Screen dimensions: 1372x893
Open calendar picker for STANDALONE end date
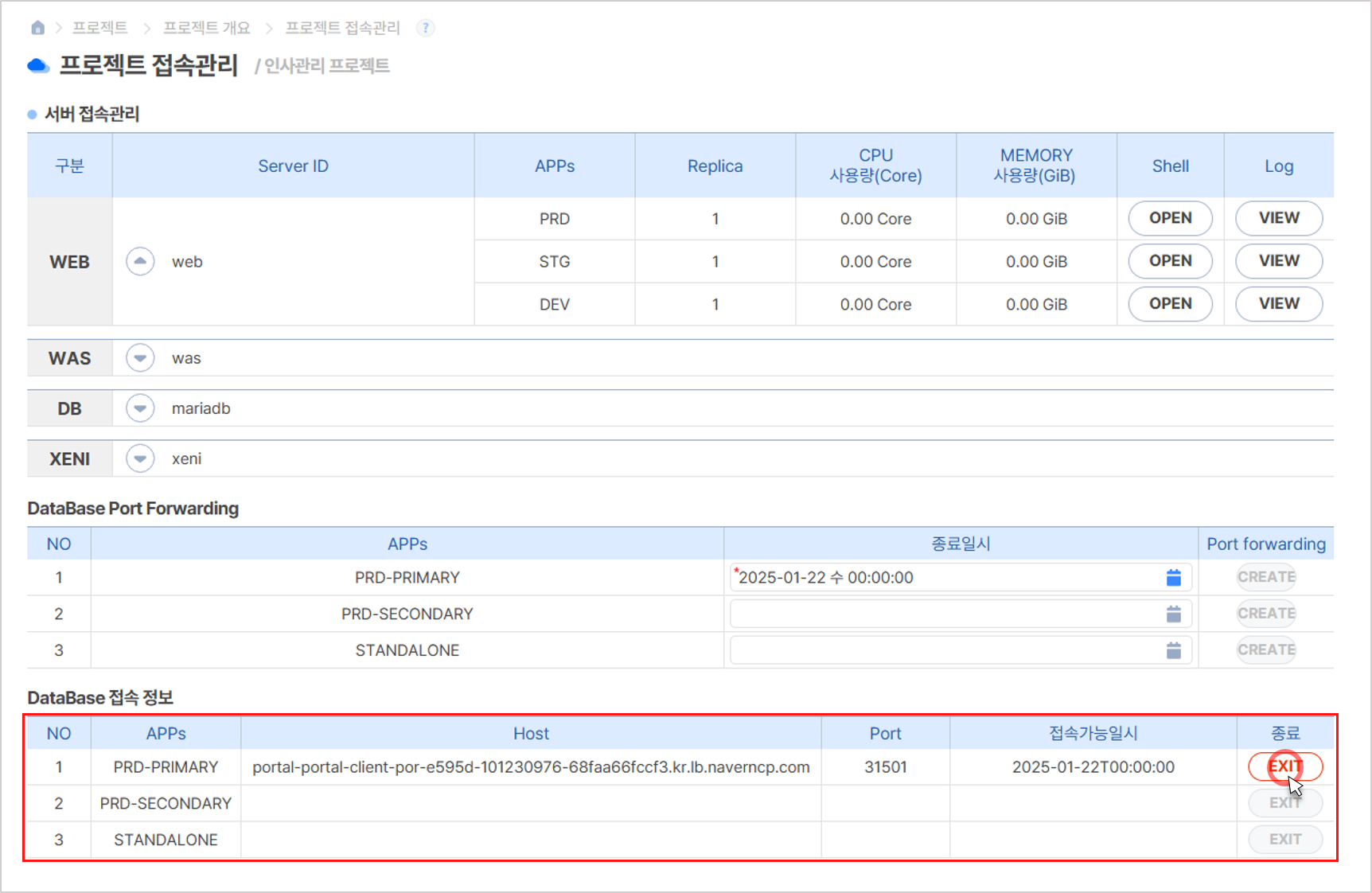(1173, 651)
